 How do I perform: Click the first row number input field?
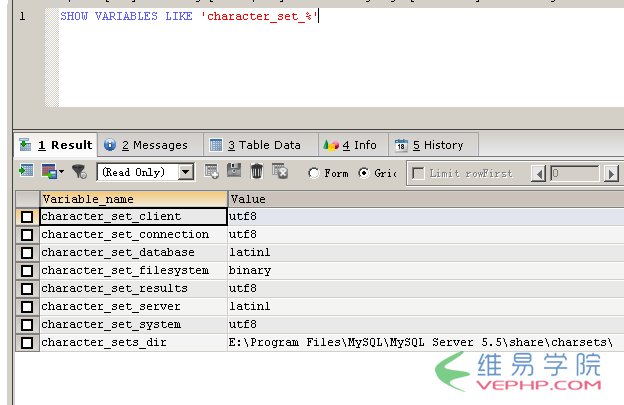pyautogui.click(x=575, y=173)
